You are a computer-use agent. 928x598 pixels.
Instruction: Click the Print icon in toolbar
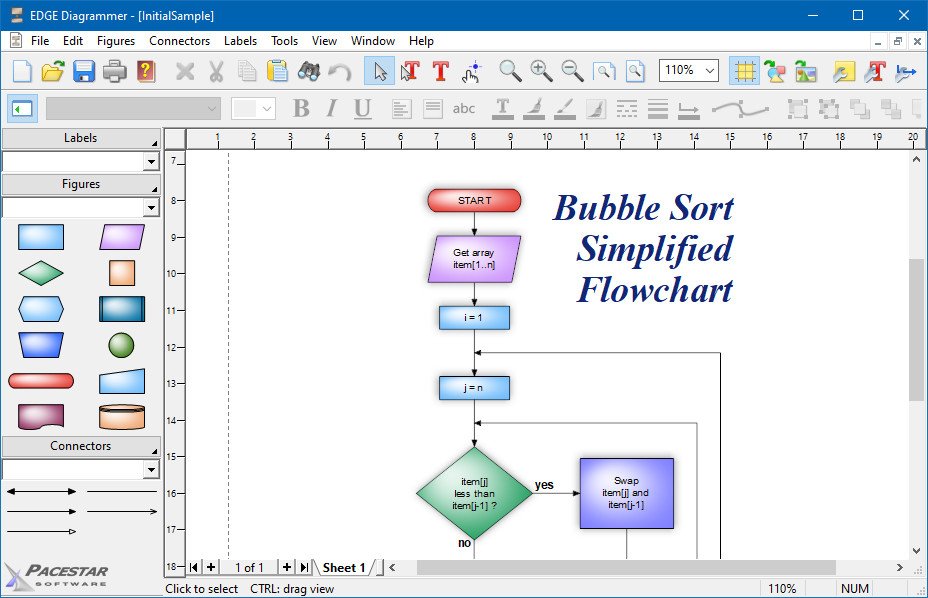[115, 71]
